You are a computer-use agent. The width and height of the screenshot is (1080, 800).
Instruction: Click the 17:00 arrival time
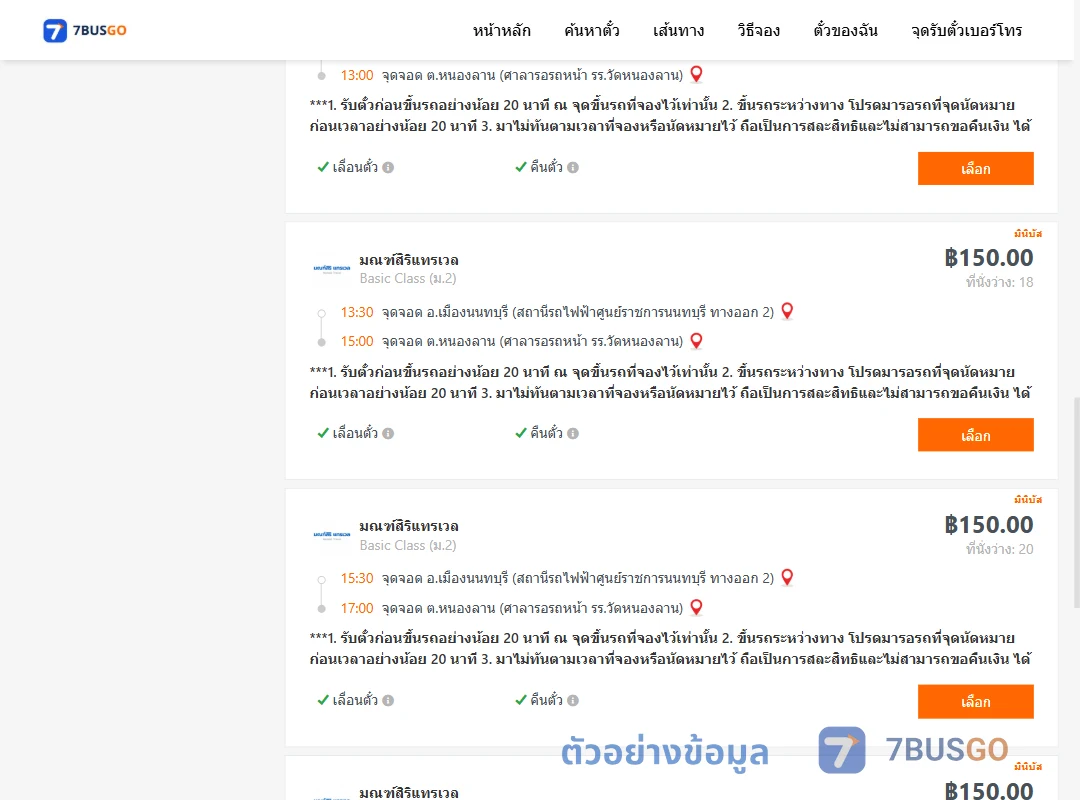tap(357, 608)
